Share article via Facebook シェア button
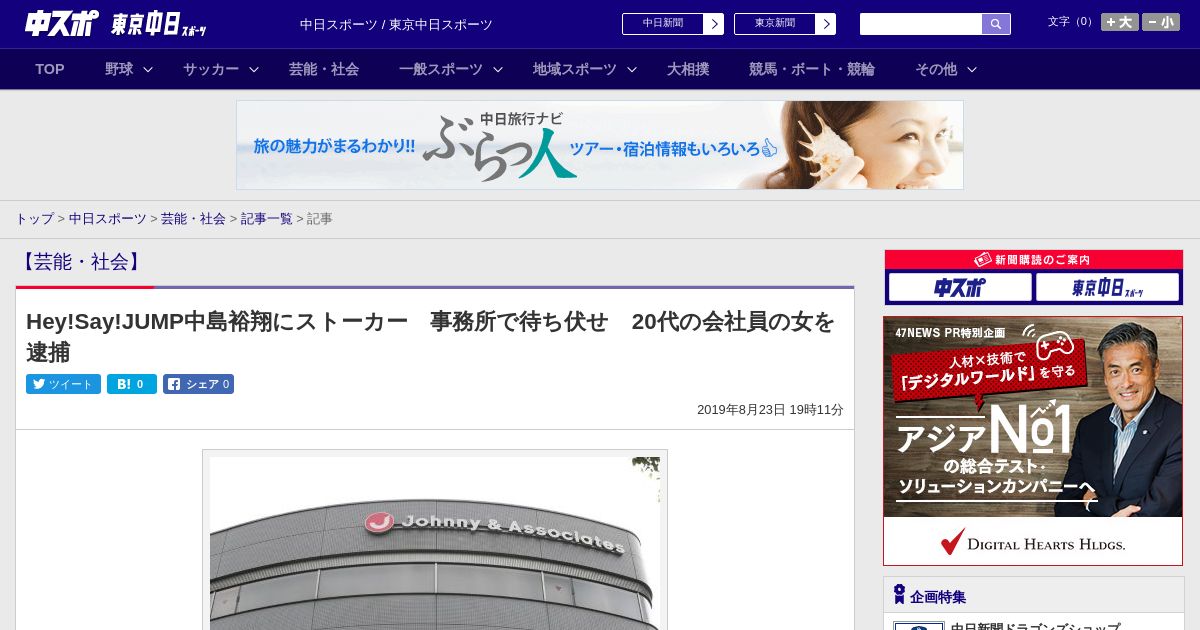The image size is (1200, 630). pos(198,384)
